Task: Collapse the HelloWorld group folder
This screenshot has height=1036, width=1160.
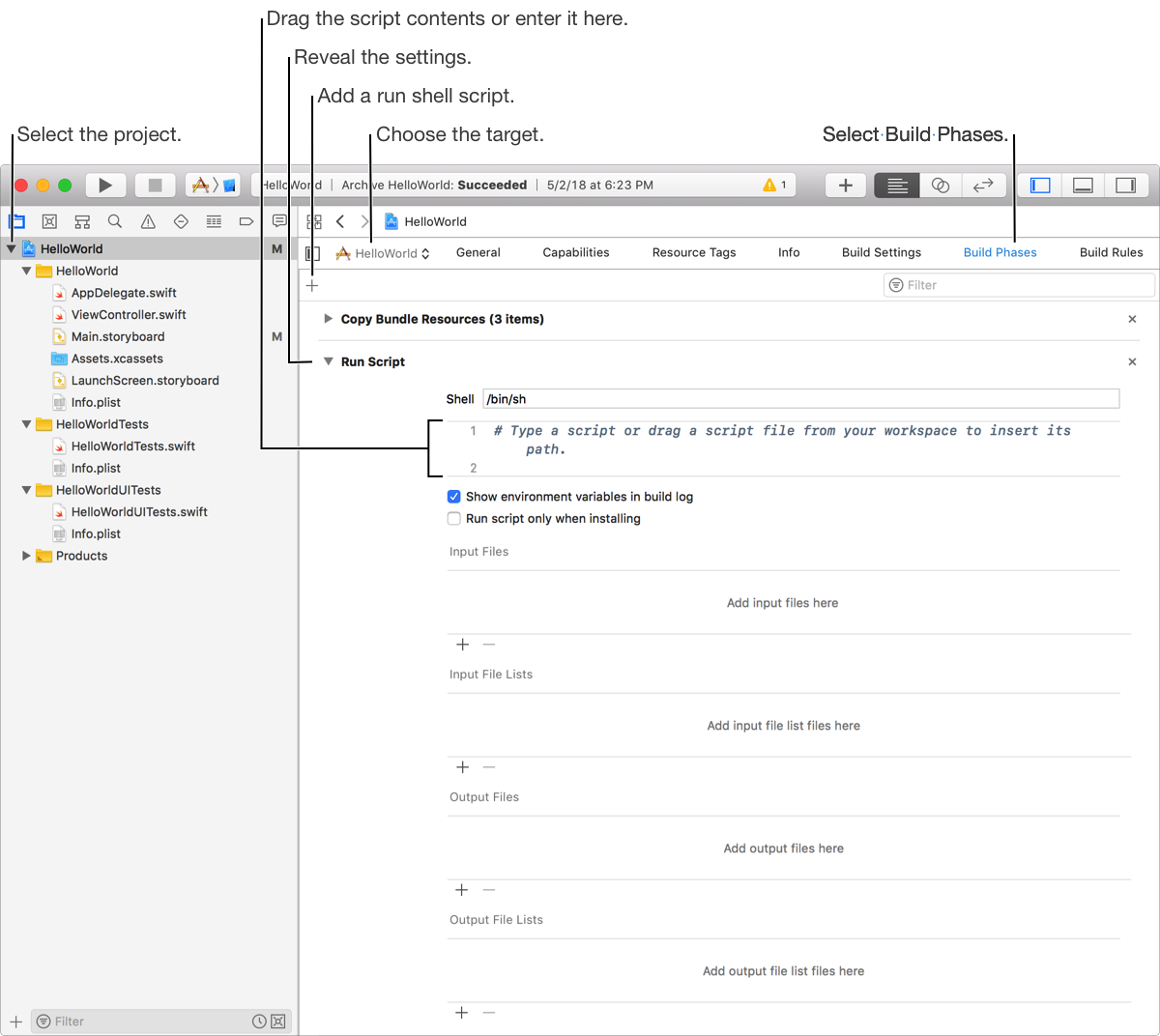Action: [x=26, y=272]
